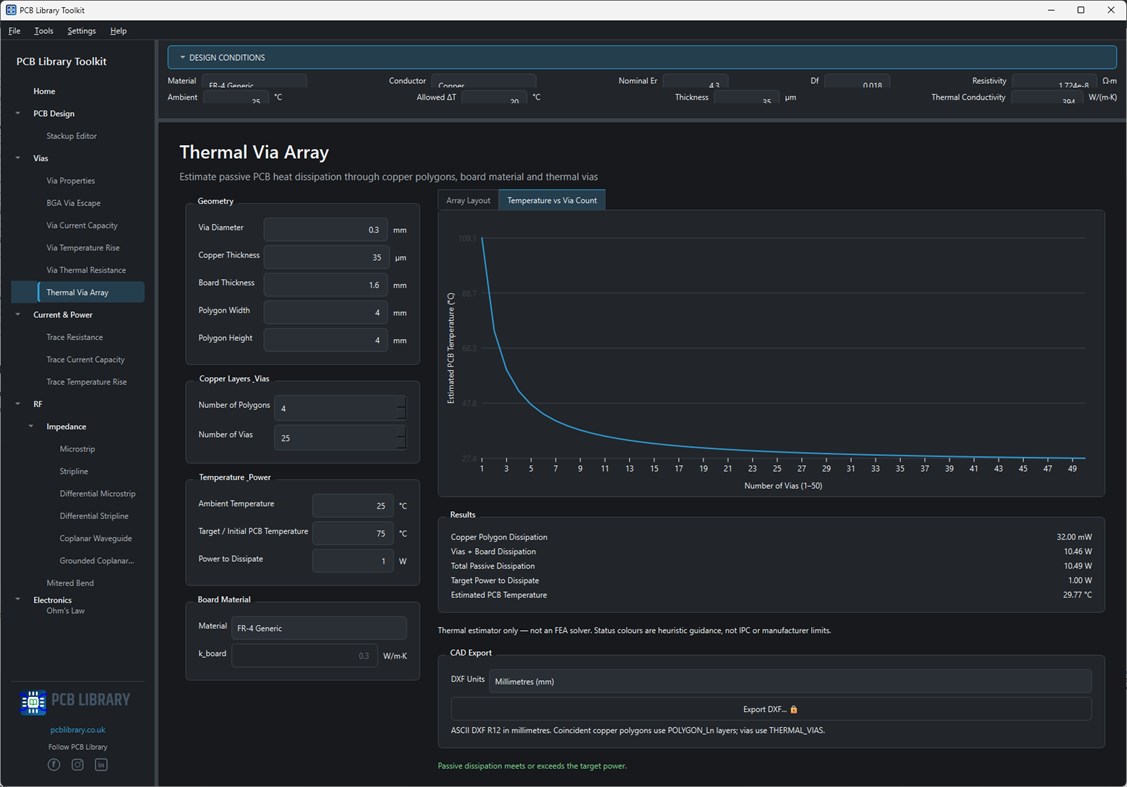
Task: Select Ohm's Law under Electronics
Action: point(65,611)
